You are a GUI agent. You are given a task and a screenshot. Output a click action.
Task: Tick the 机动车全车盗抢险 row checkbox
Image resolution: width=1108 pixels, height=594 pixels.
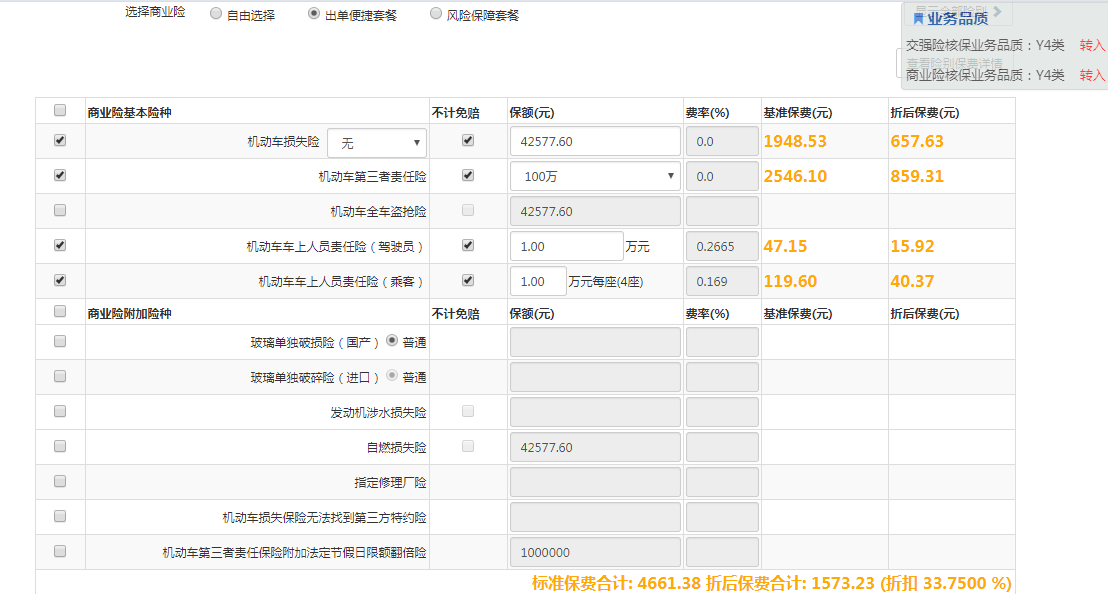coord(60,211)
